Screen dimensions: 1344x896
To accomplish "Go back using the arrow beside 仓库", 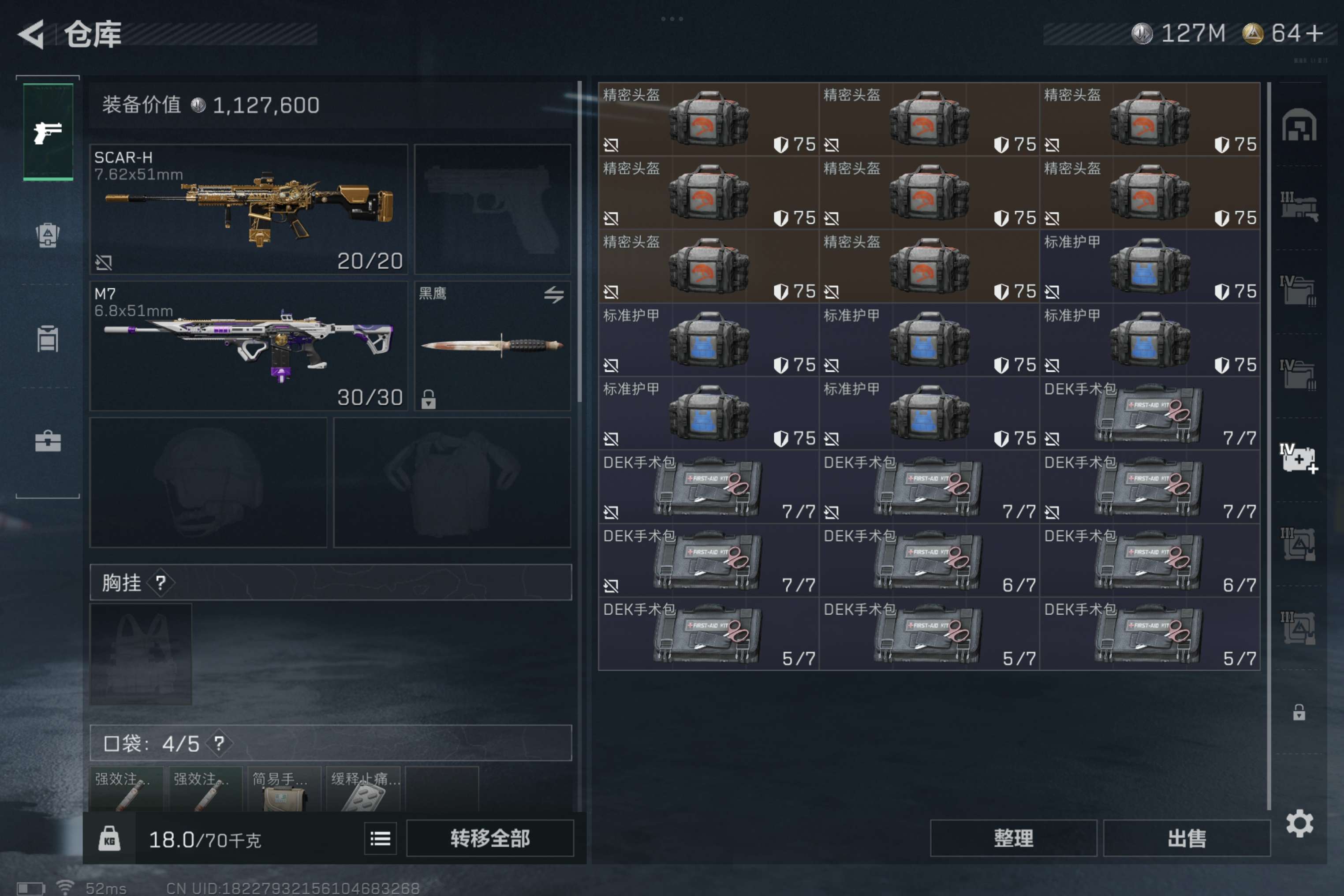I will coord(31,34).
